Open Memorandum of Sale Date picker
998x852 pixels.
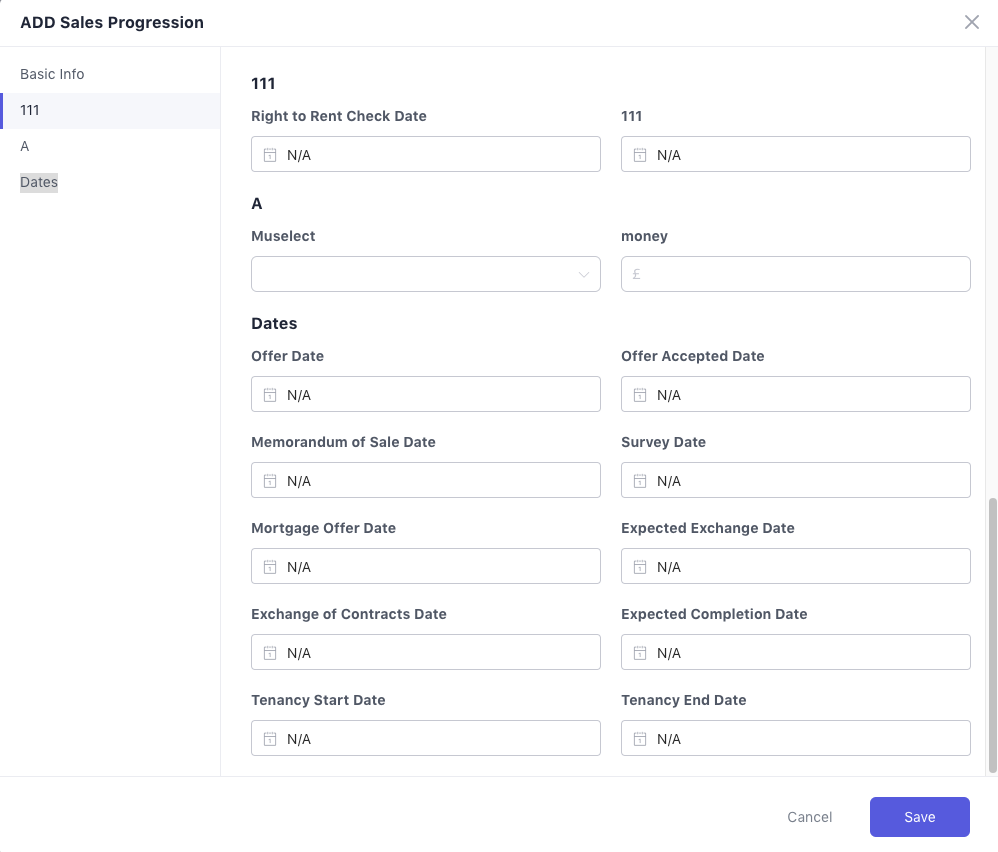pos(425,481)
